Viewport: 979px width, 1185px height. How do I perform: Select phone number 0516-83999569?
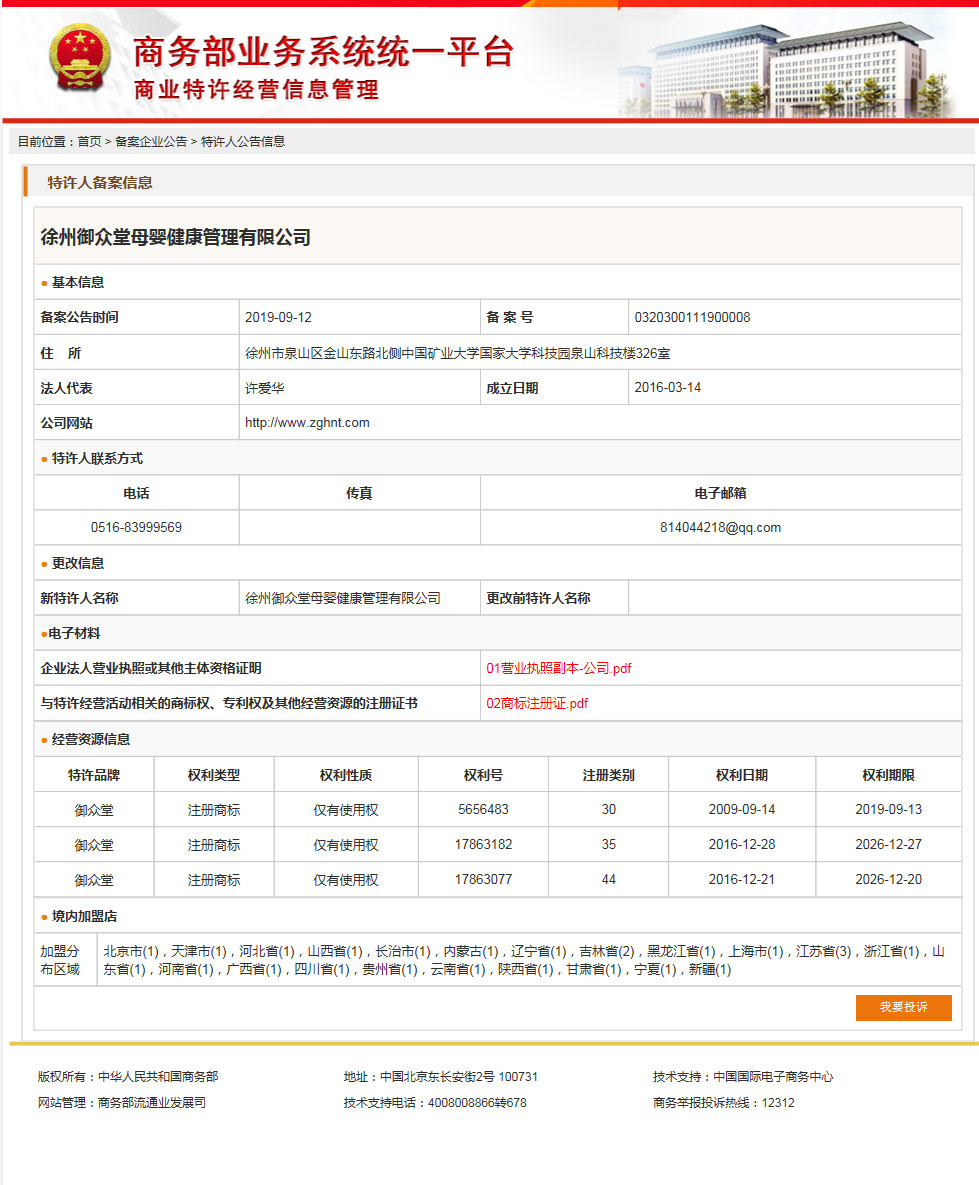click(136, 528)
